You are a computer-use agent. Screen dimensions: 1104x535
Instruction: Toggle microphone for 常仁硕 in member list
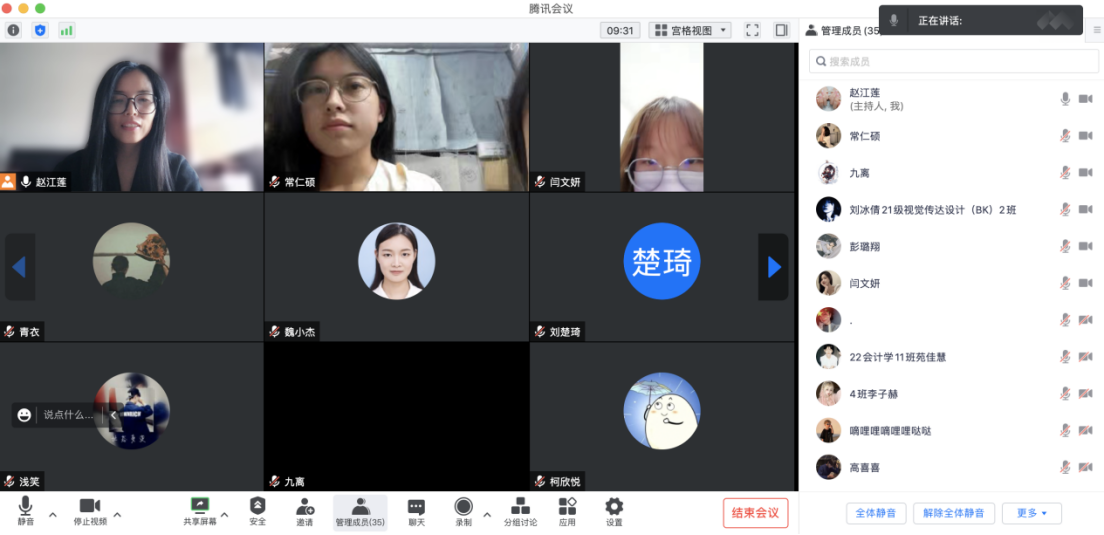tap(1065, 136)
